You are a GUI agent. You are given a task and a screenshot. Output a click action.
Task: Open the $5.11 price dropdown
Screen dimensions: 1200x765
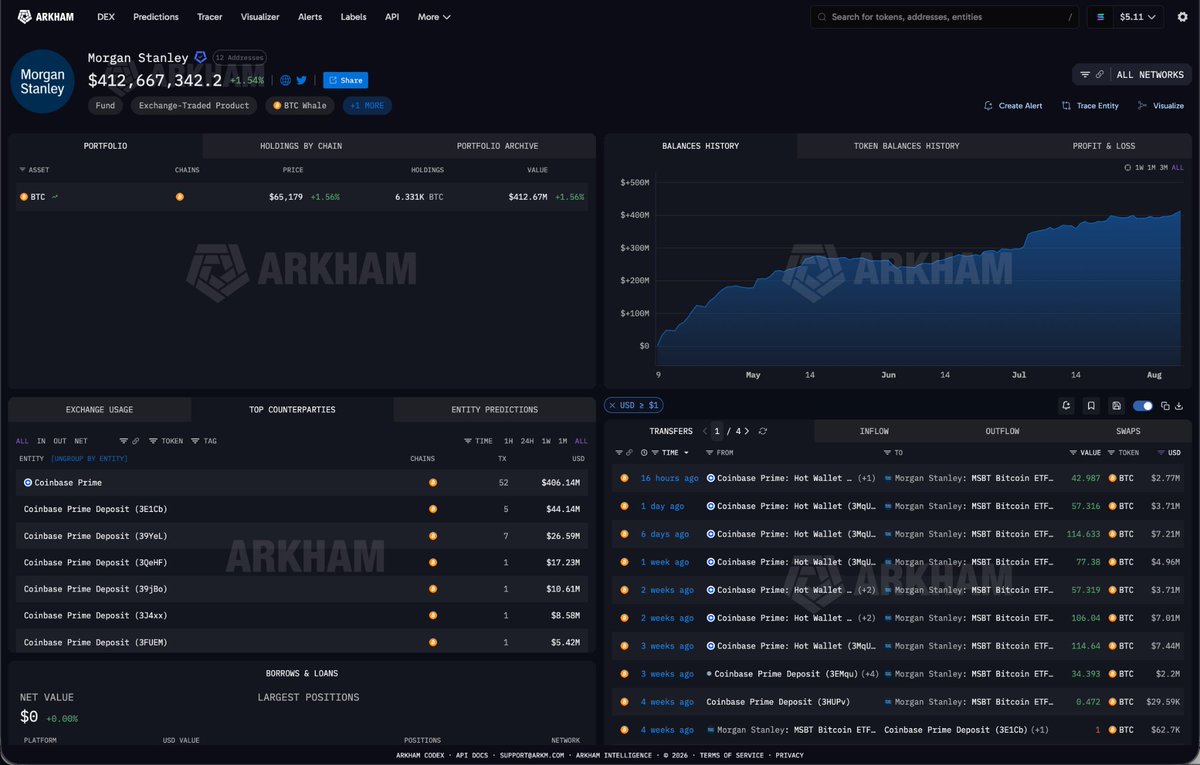tap(1139, 17)
